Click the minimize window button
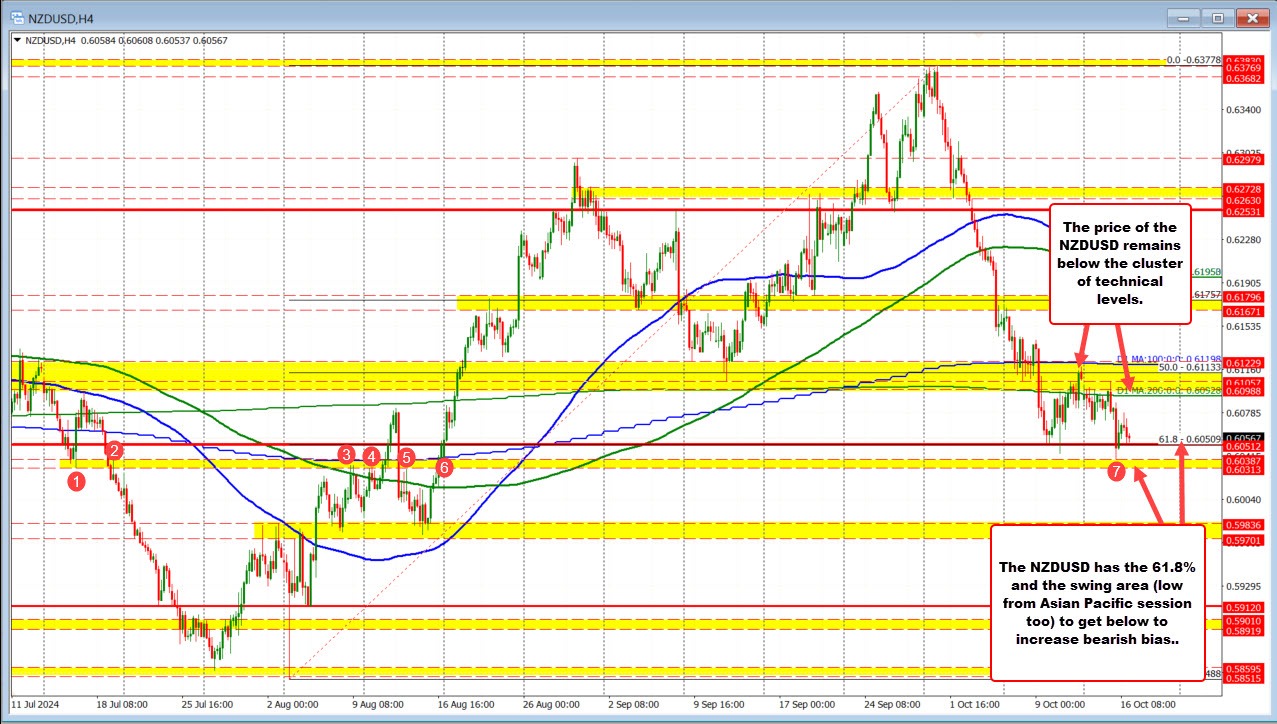 (x=1184, y=17)
